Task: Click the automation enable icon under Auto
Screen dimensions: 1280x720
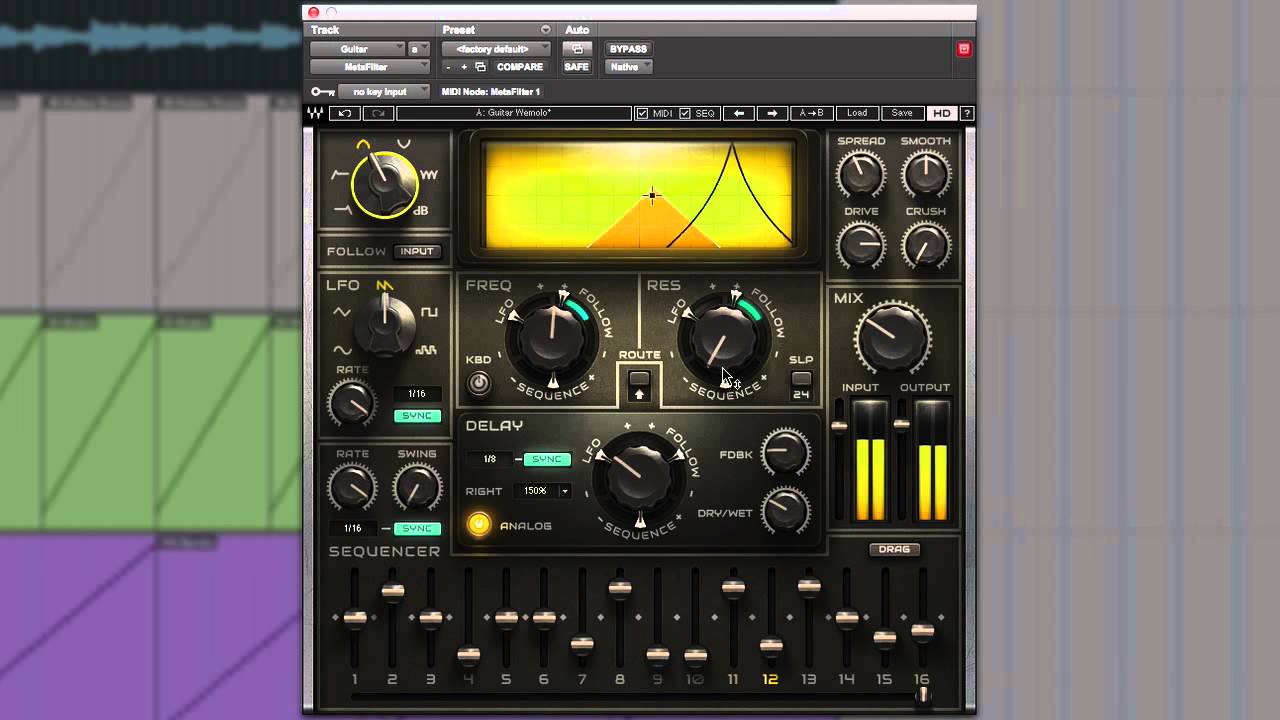Action: 577,49
